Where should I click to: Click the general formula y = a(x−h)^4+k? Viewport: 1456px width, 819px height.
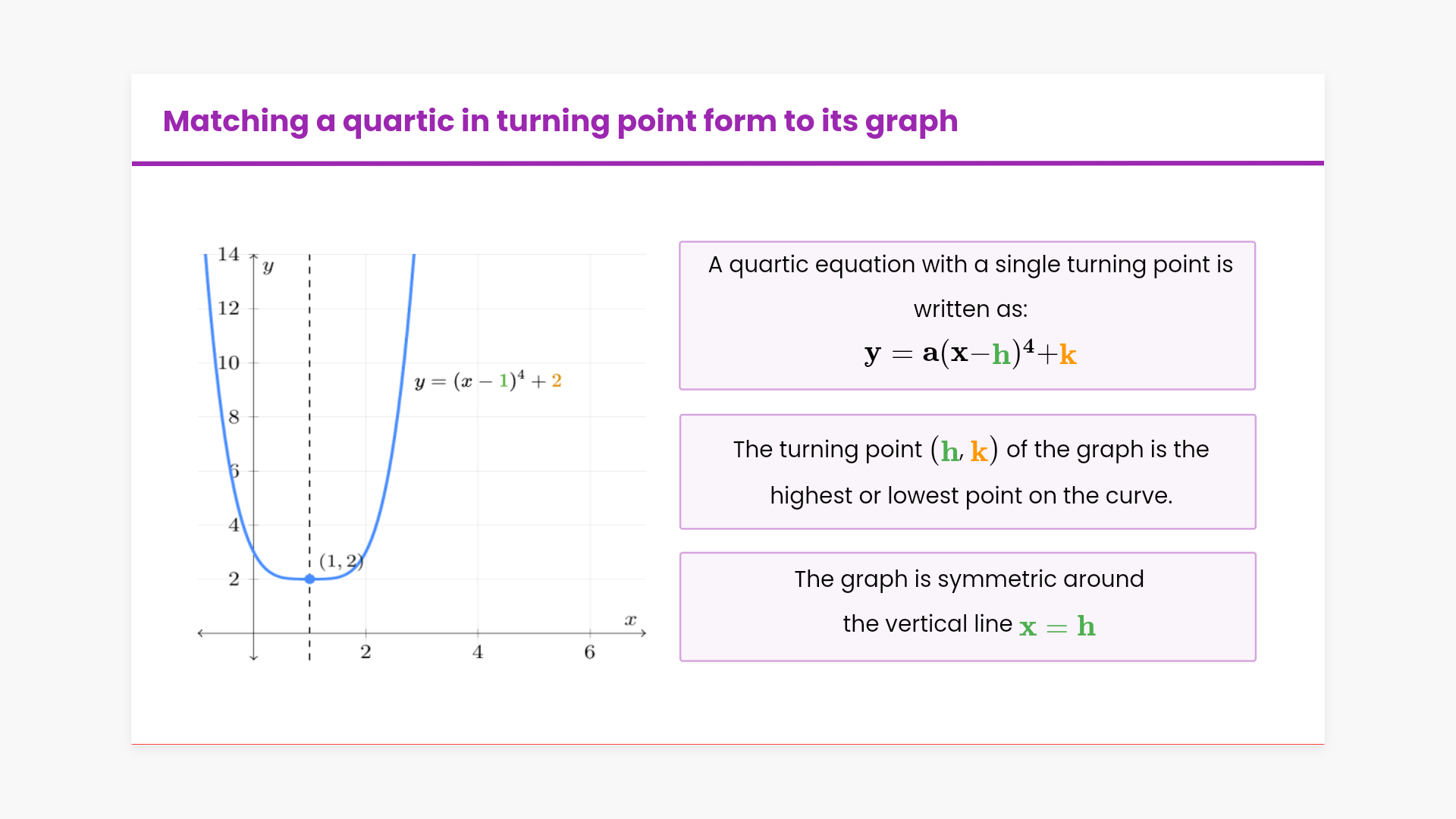tap(970, 353)
